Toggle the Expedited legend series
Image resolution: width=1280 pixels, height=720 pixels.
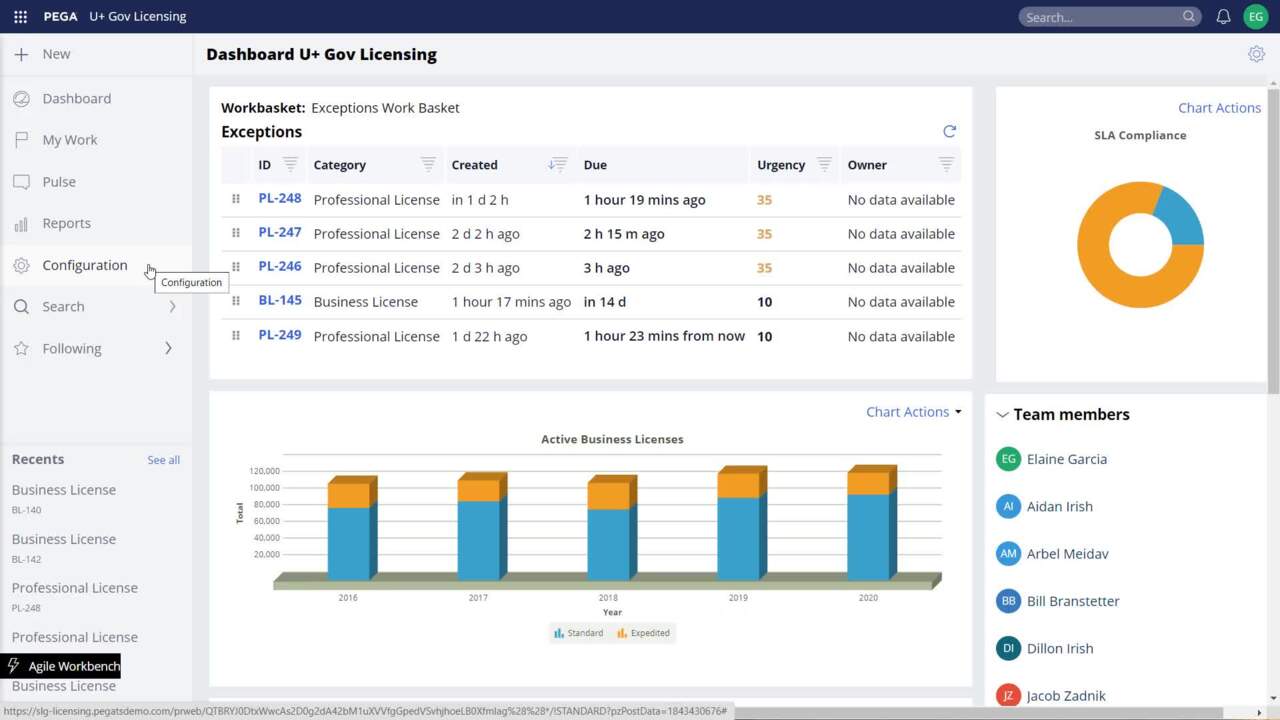coord(643,633)
